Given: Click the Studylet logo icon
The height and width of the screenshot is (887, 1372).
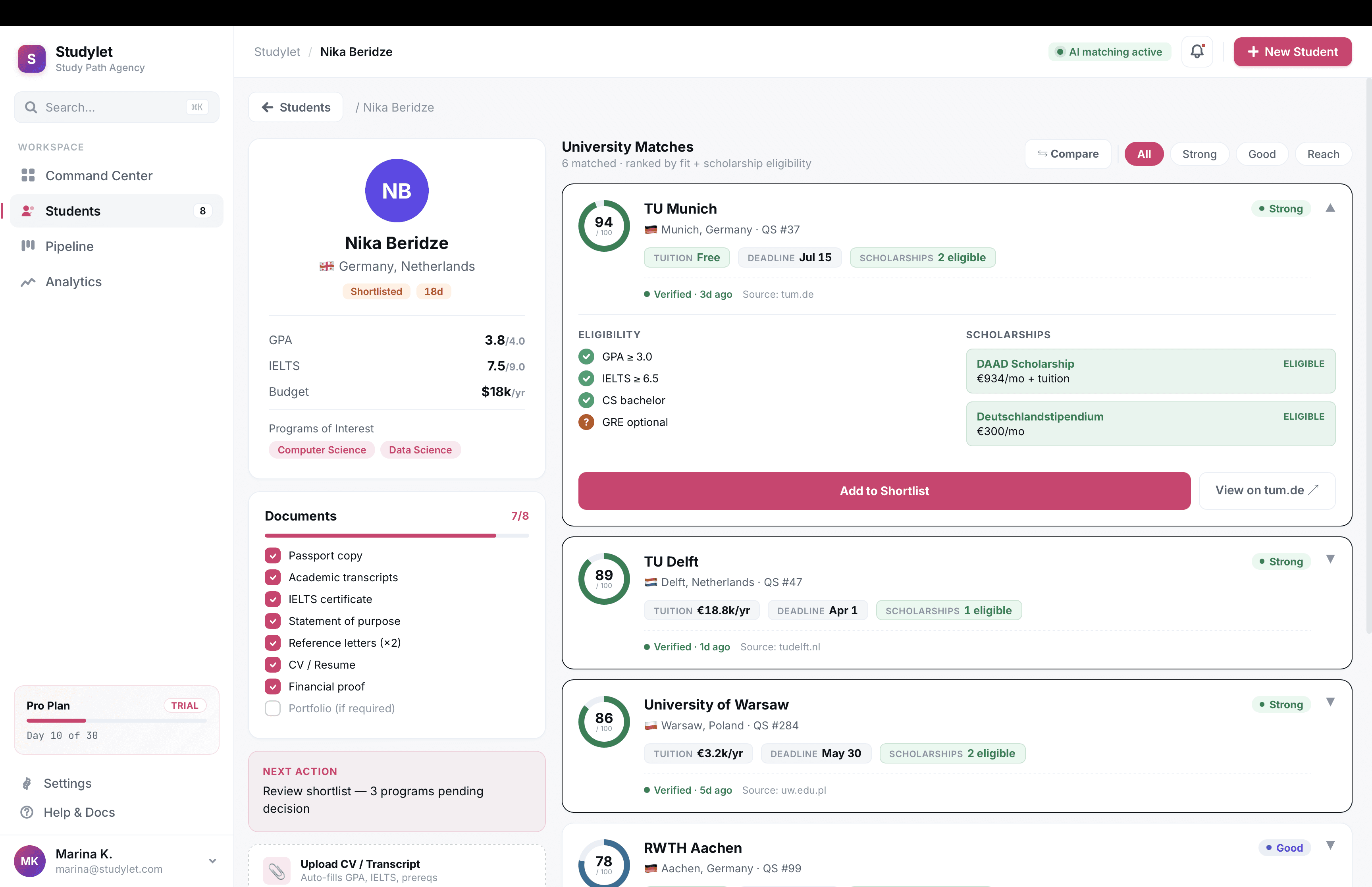Looking at the screenshot, I should (32, 59).
